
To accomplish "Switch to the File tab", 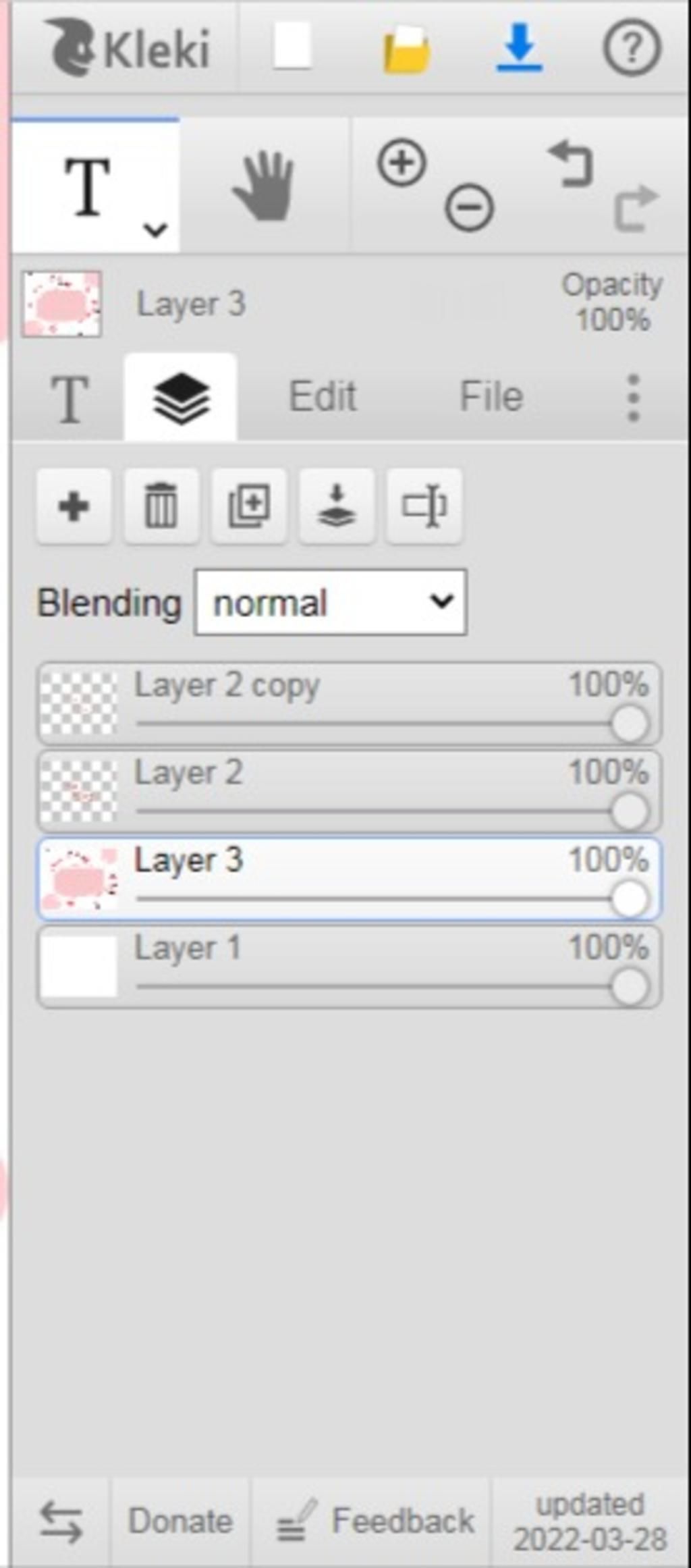I will pyautogui.click(x=491, y=396).
